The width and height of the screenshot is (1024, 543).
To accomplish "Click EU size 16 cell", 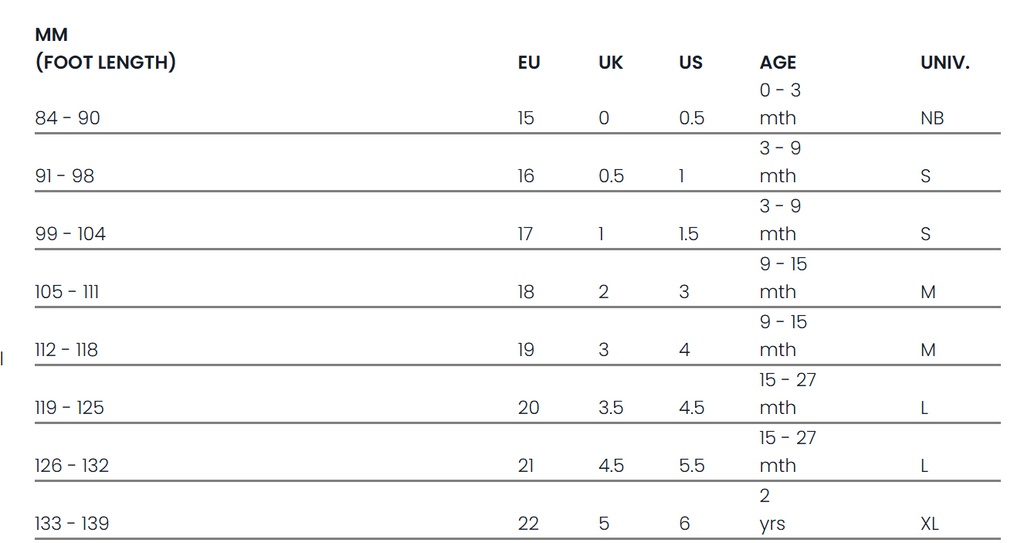I will (526, 176).
